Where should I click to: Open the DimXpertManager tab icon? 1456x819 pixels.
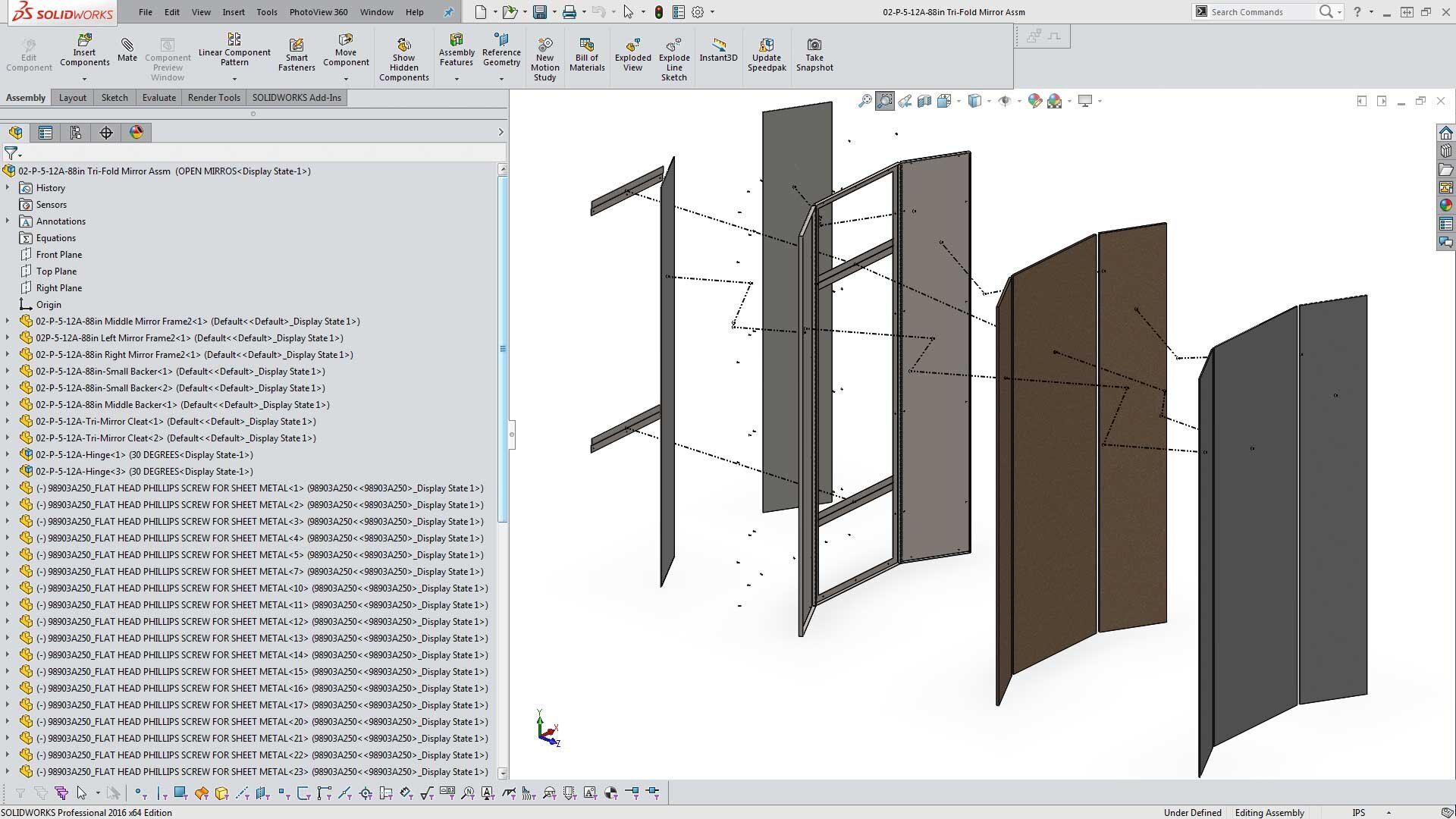pos(106,133)
